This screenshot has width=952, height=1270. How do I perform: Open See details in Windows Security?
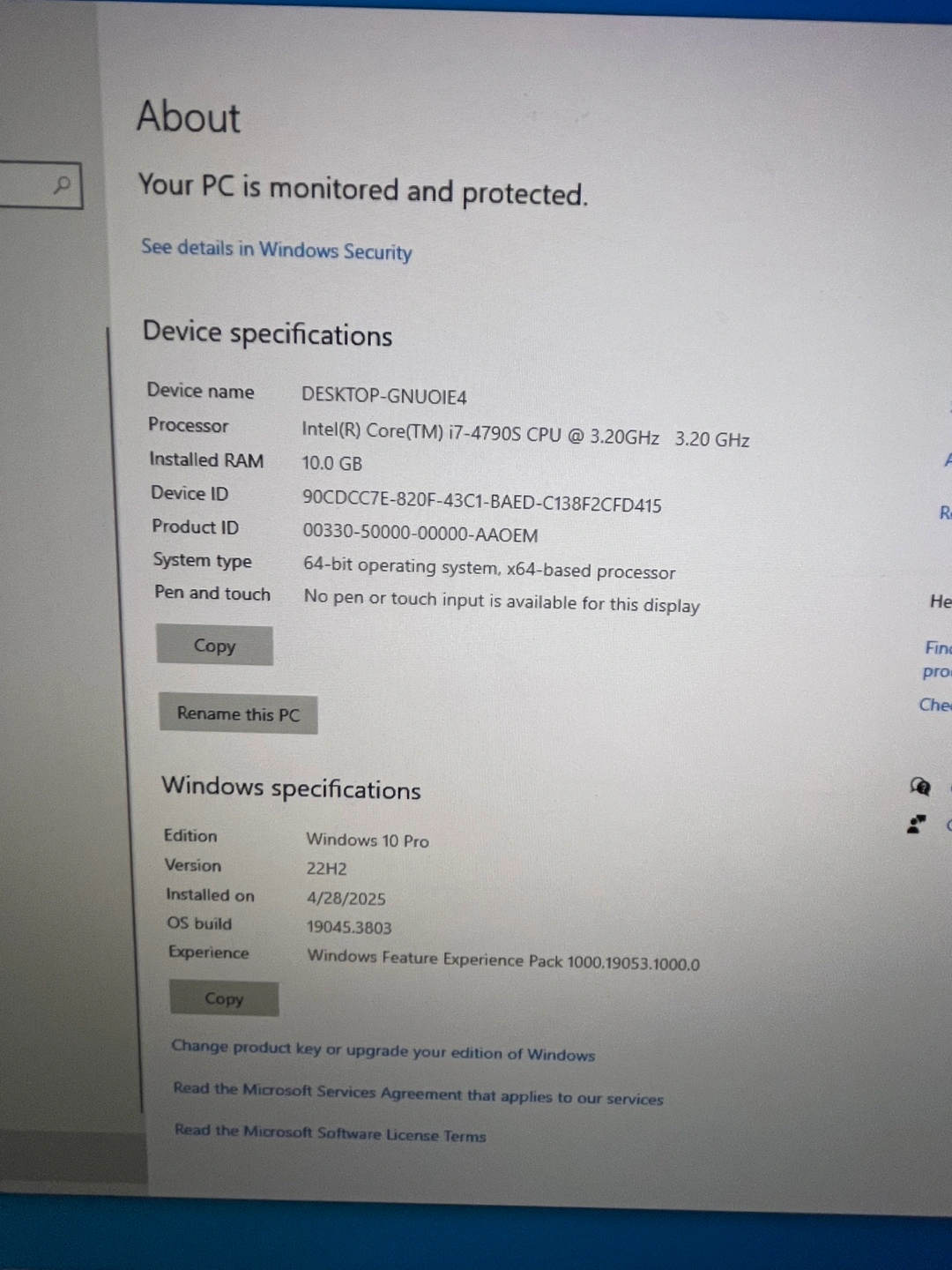277,250
